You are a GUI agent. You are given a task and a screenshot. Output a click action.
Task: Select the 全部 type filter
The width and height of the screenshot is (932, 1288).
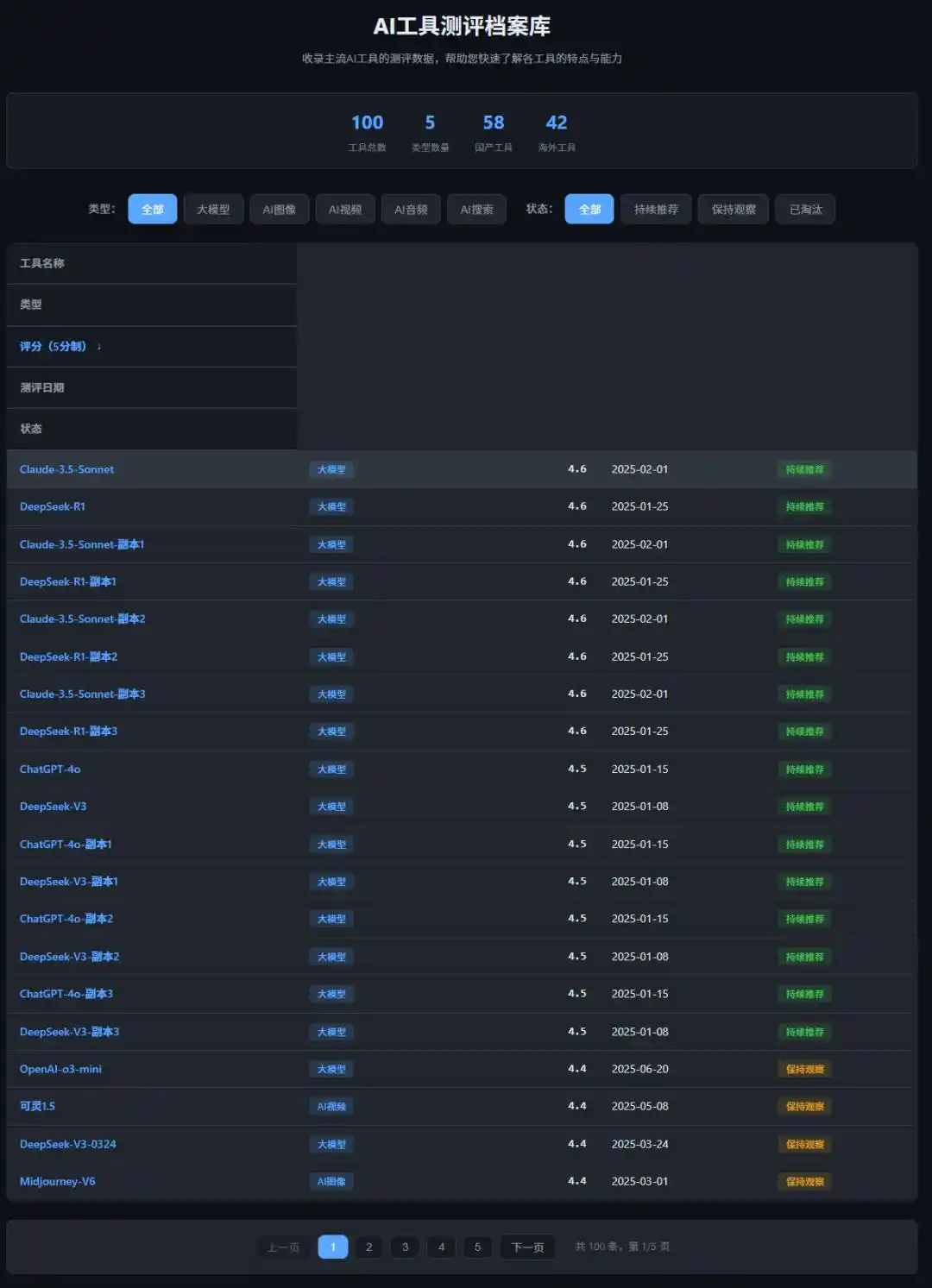153,209
